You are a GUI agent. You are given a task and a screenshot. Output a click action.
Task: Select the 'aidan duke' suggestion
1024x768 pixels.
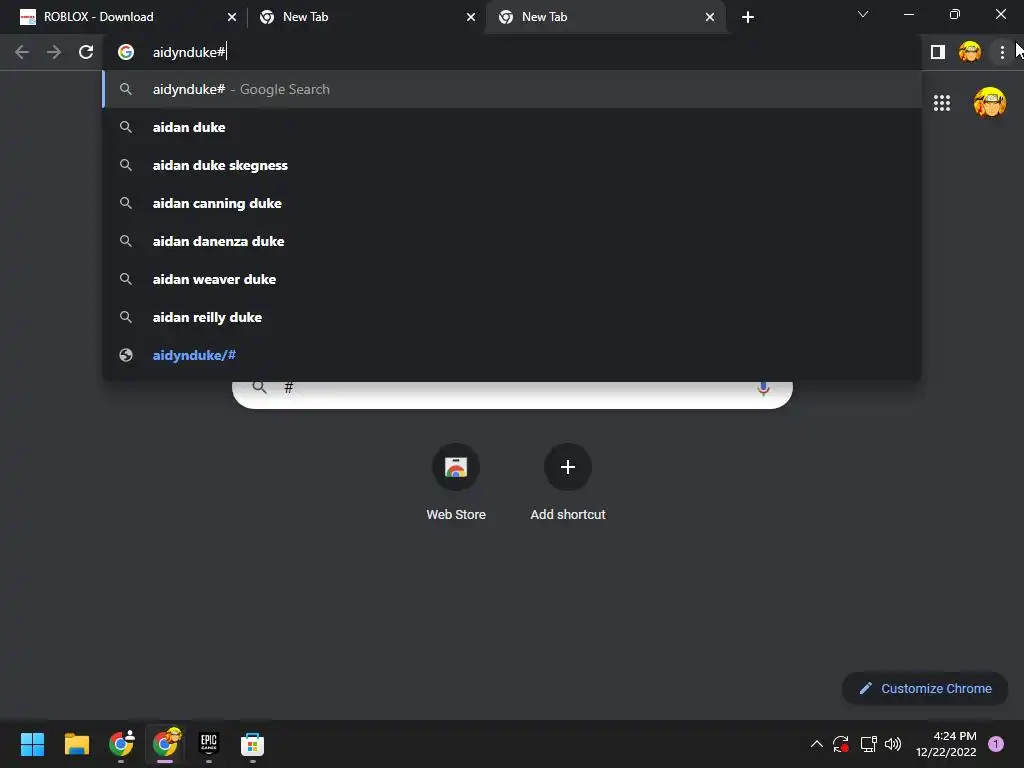point(512,127)
